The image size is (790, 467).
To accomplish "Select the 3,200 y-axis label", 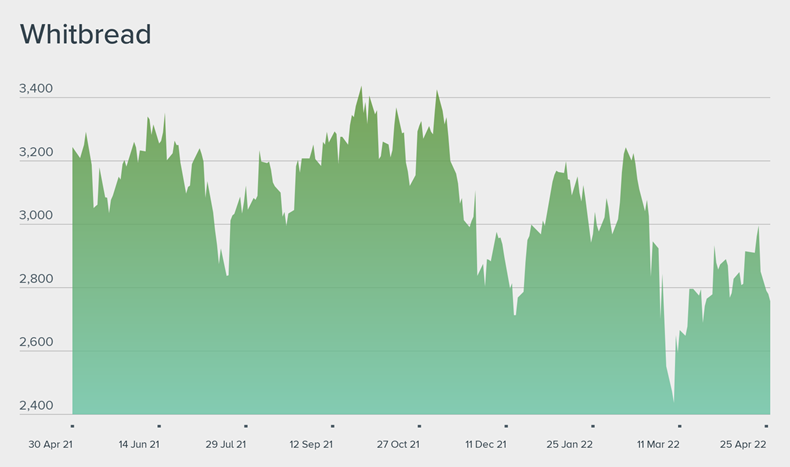I will 36,153.
